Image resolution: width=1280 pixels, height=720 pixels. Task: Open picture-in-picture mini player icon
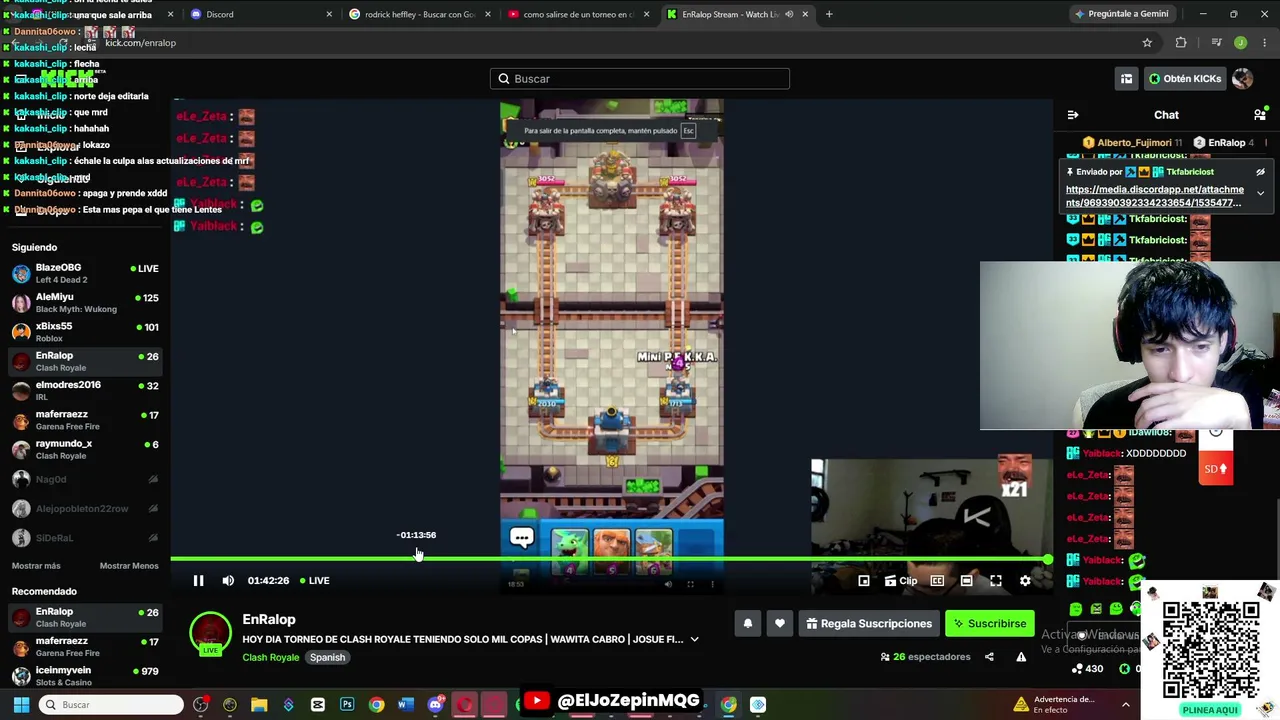tap(864, 581)
